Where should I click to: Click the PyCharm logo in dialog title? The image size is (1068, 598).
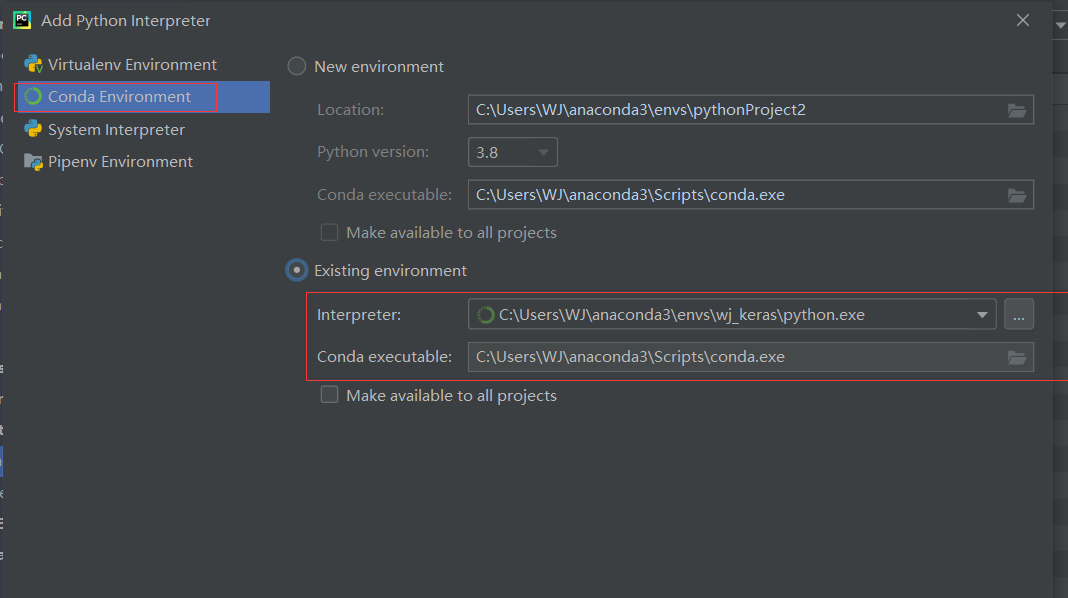point(22,19)
